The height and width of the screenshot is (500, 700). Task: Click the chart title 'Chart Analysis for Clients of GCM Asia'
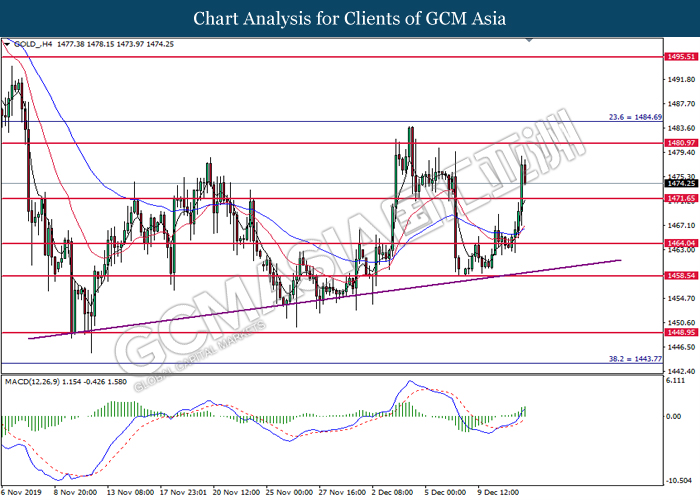(x=349, y=18)
